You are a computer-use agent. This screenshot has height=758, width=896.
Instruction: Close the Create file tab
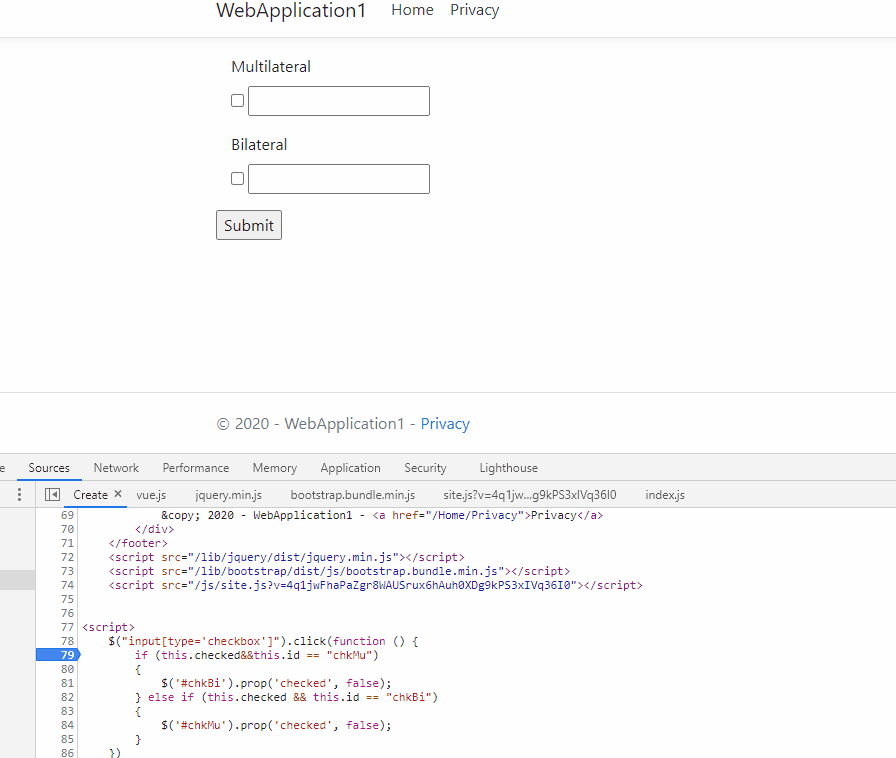(118, 494)
